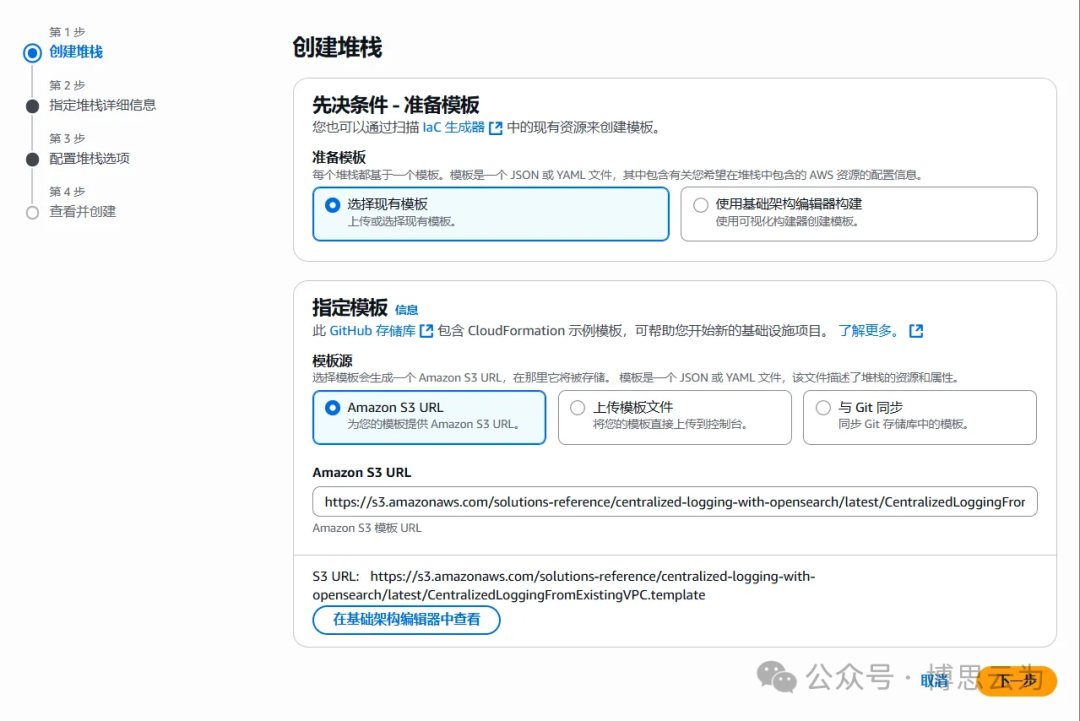The width and height of the screenshot is (1080, 721).
Task: Open the GitHub 存储库 link
Action: 373,331
